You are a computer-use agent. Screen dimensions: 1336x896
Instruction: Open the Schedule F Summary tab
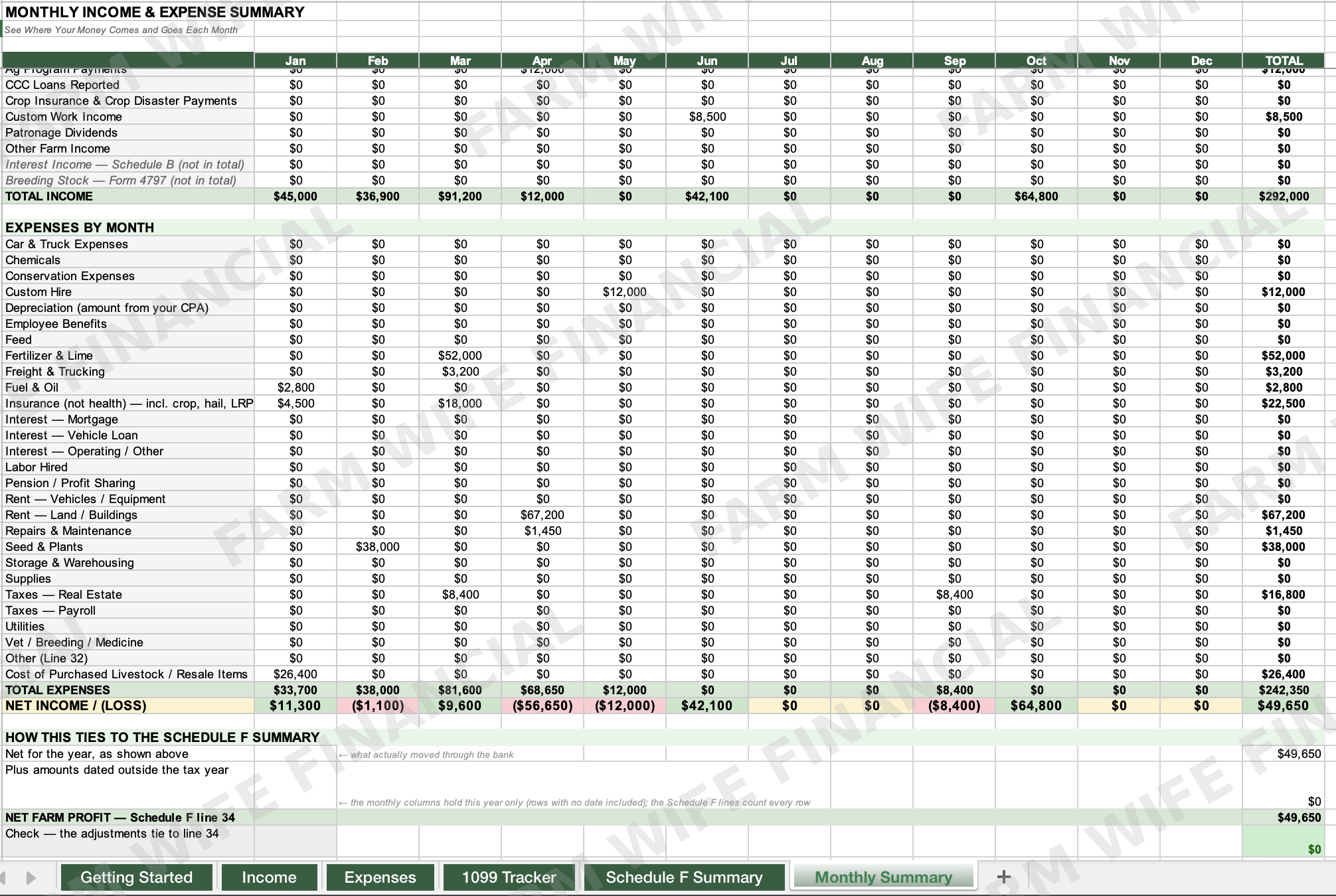[684, 877]
